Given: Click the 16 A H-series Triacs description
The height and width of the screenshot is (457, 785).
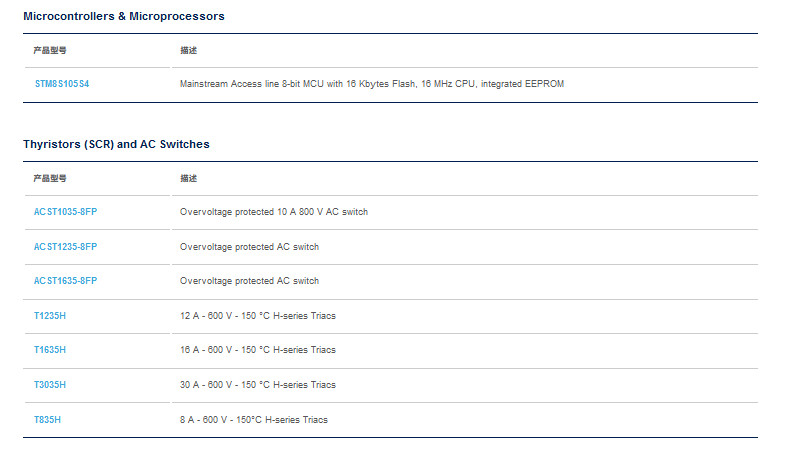Looking at the screenshot, I should pos(257,350).
